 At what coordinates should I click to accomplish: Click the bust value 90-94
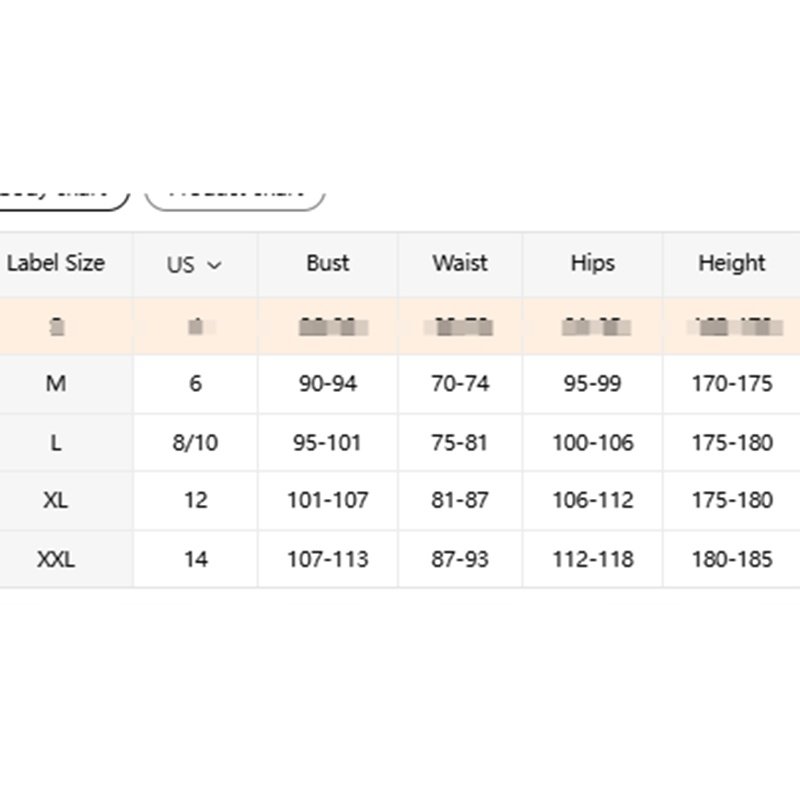tap(328, 384)
